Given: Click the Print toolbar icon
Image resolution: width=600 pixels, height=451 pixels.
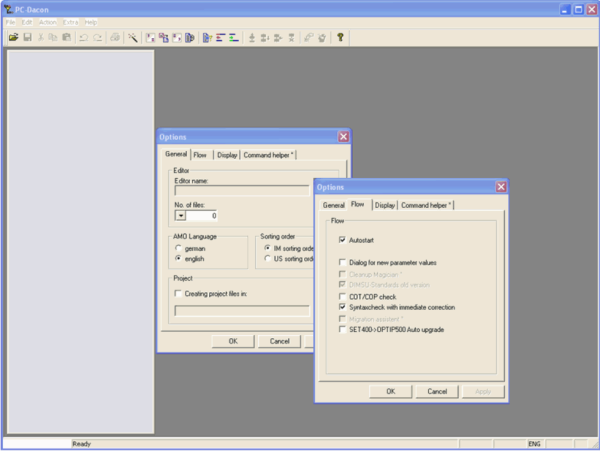Looking at the screenshot, I should [115, 37].
